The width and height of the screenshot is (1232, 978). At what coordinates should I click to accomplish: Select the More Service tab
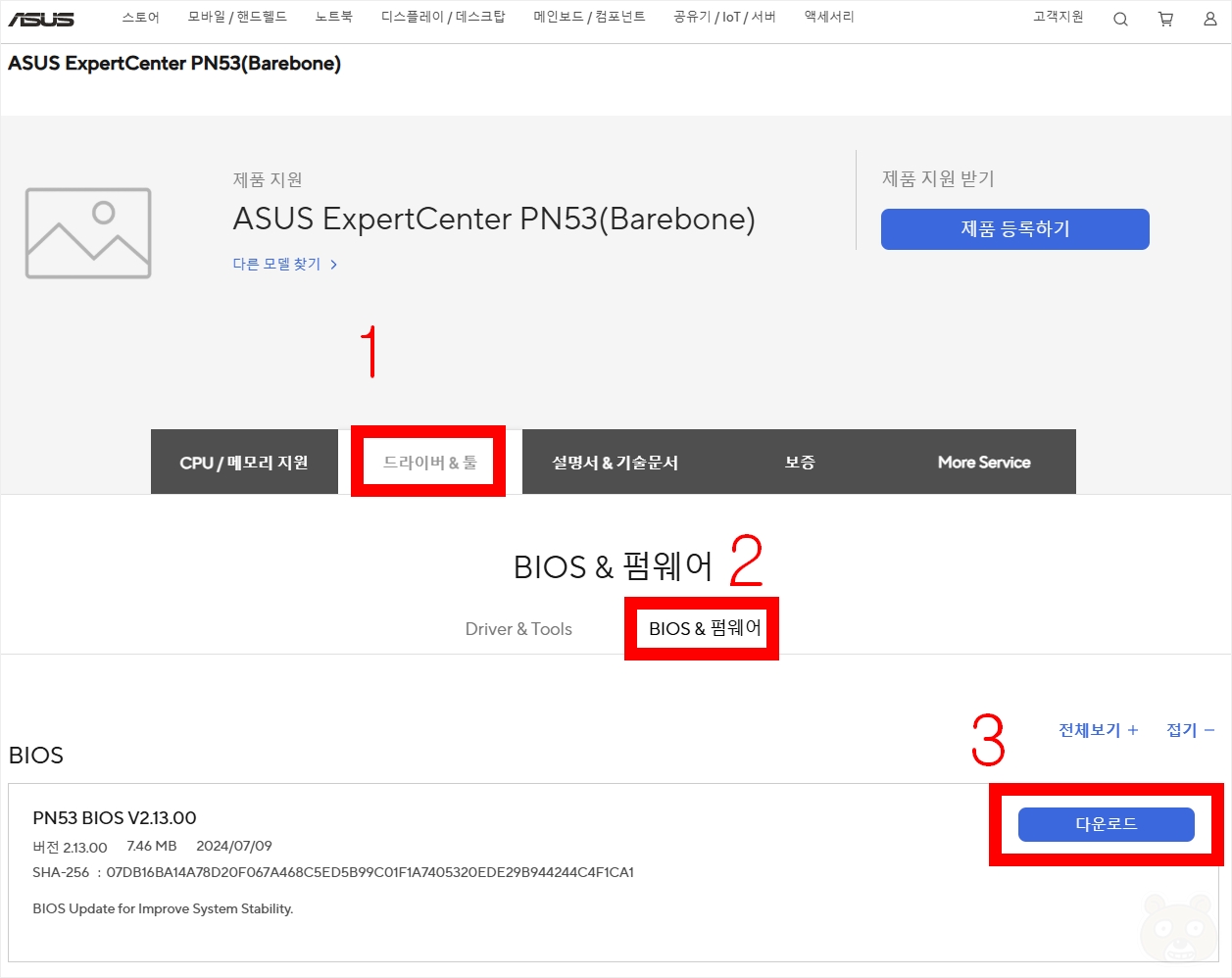[x=984, y=462]
